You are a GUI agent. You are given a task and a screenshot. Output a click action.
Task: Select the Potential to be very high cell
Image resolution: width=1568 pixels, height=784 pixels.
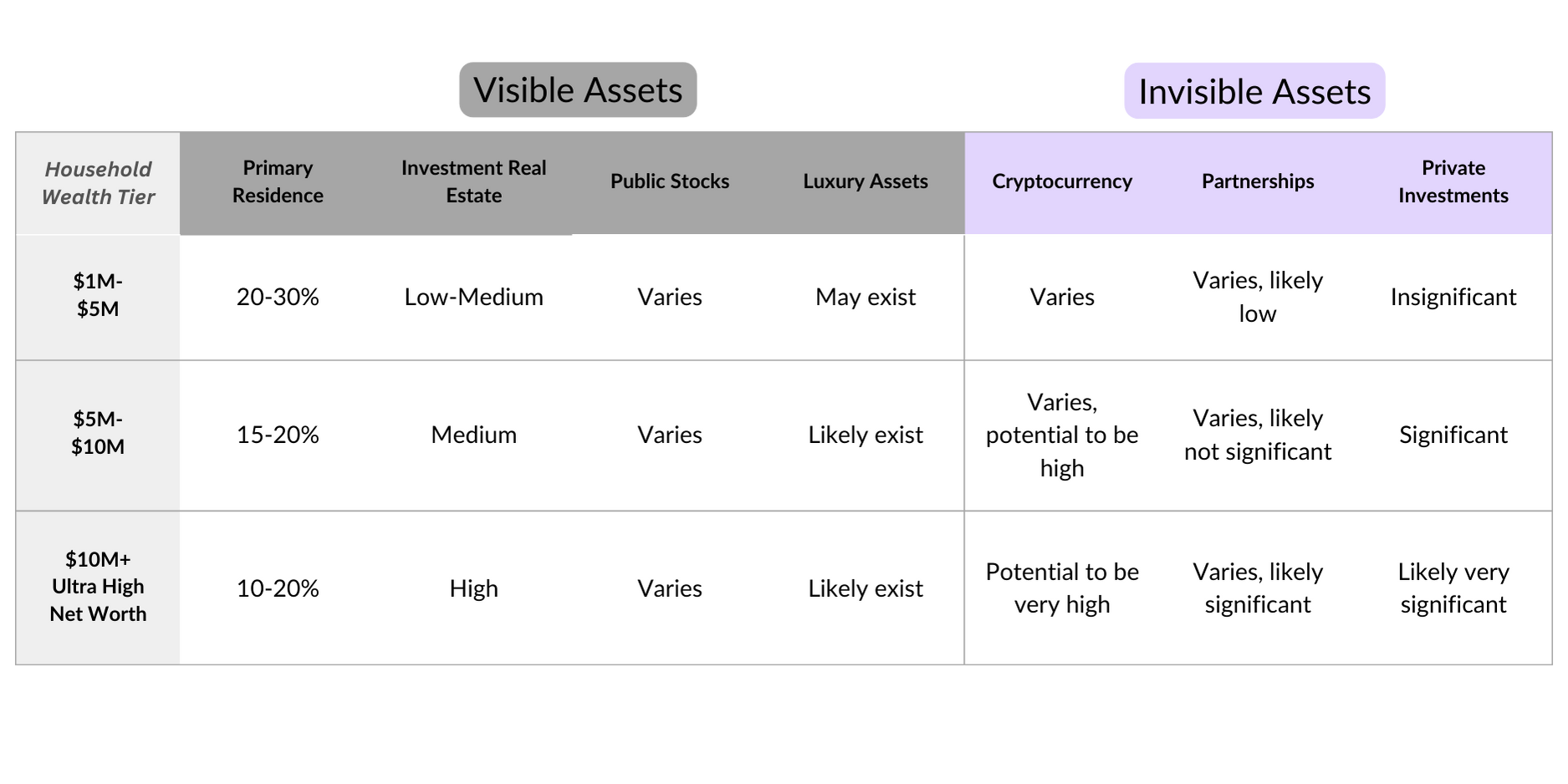coord(1062,588)
